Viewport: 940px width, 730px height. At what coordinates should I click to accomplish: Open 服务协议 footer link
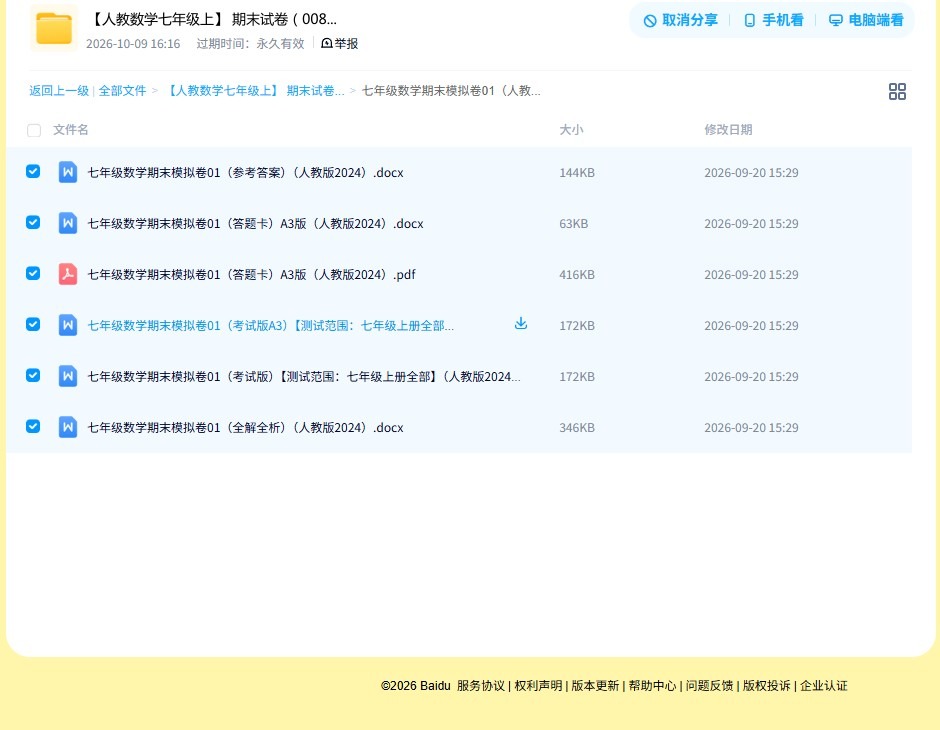click(x=481, y=686)
